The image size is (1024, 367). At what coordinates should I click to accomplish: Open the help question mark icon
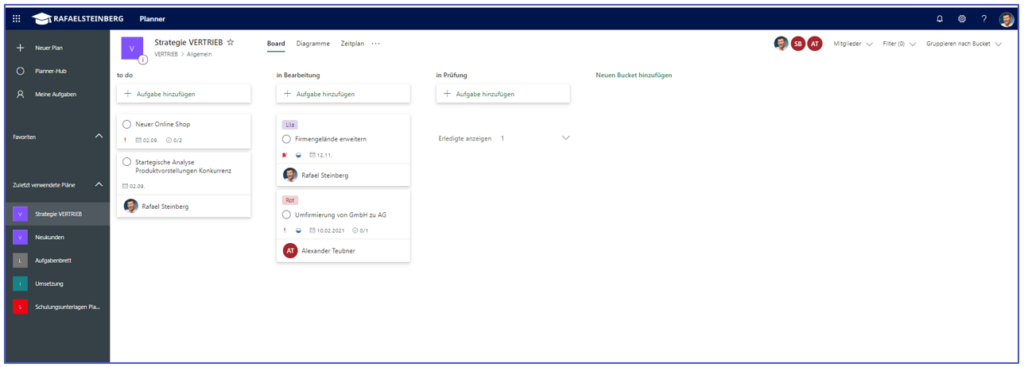[984, 19]
